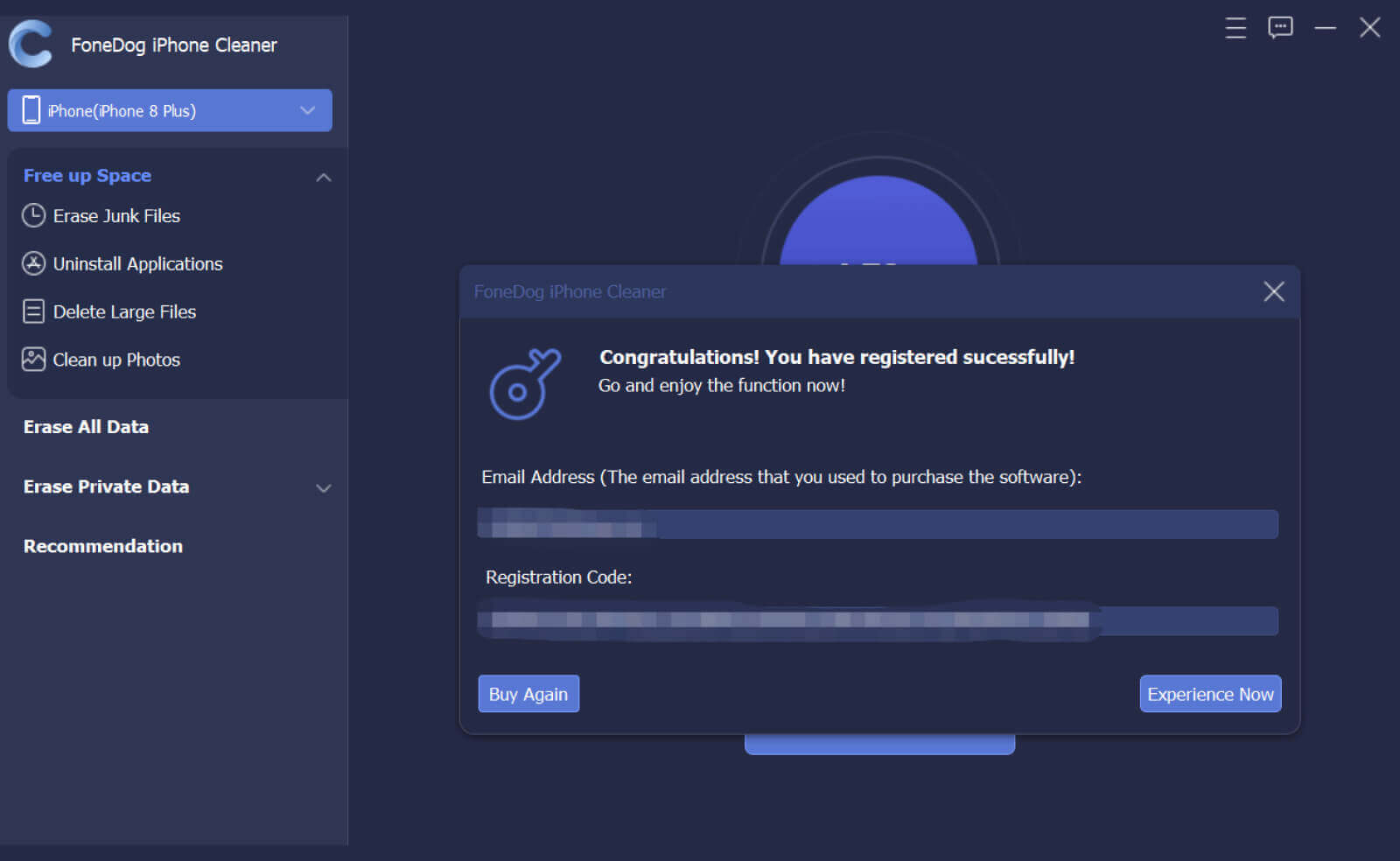Select Erase Private Data
1400x861 pixels.
pyautogui.click(x=106, y=486)
